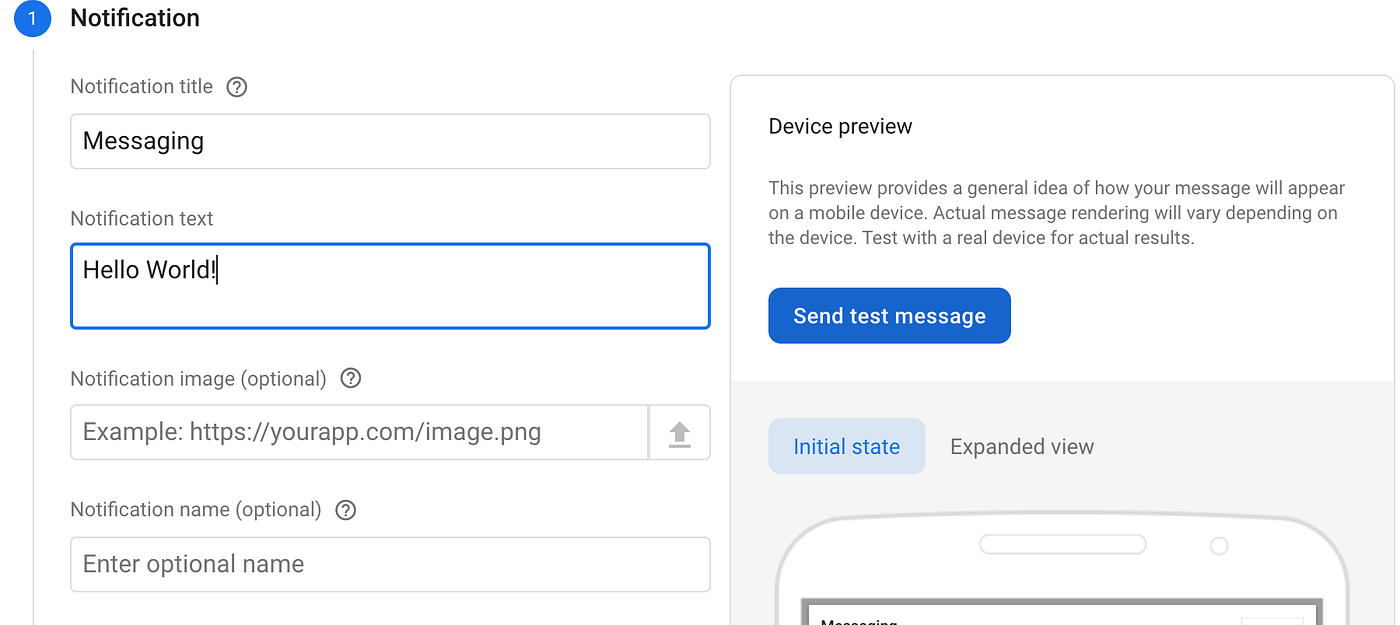Focus the Notification title field
Screen dimensions: 1400x625
pyautogui.click(x=390, y=141)
